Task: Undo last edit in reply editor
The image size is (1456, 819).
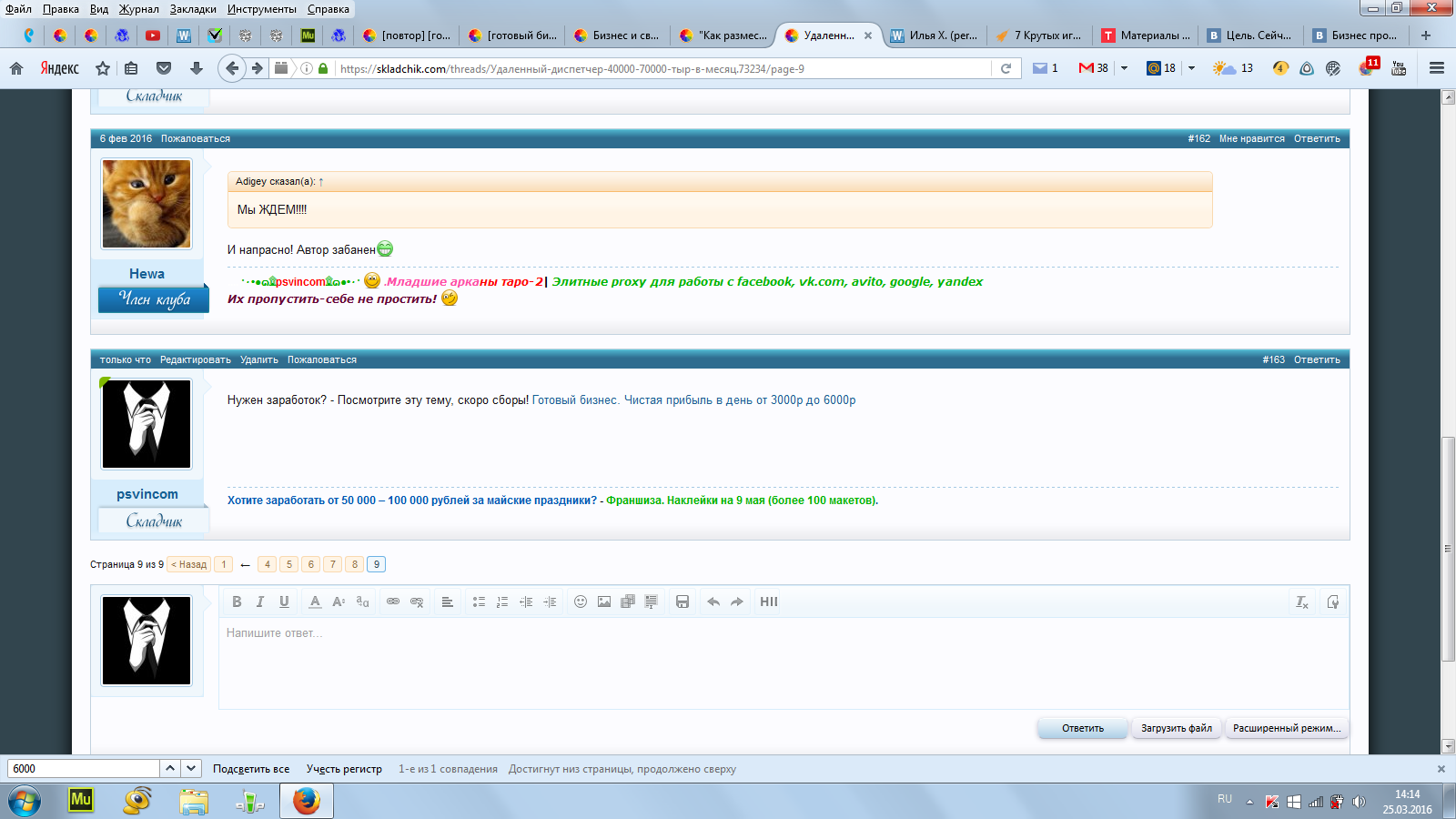Action: (x=713, y=602)
